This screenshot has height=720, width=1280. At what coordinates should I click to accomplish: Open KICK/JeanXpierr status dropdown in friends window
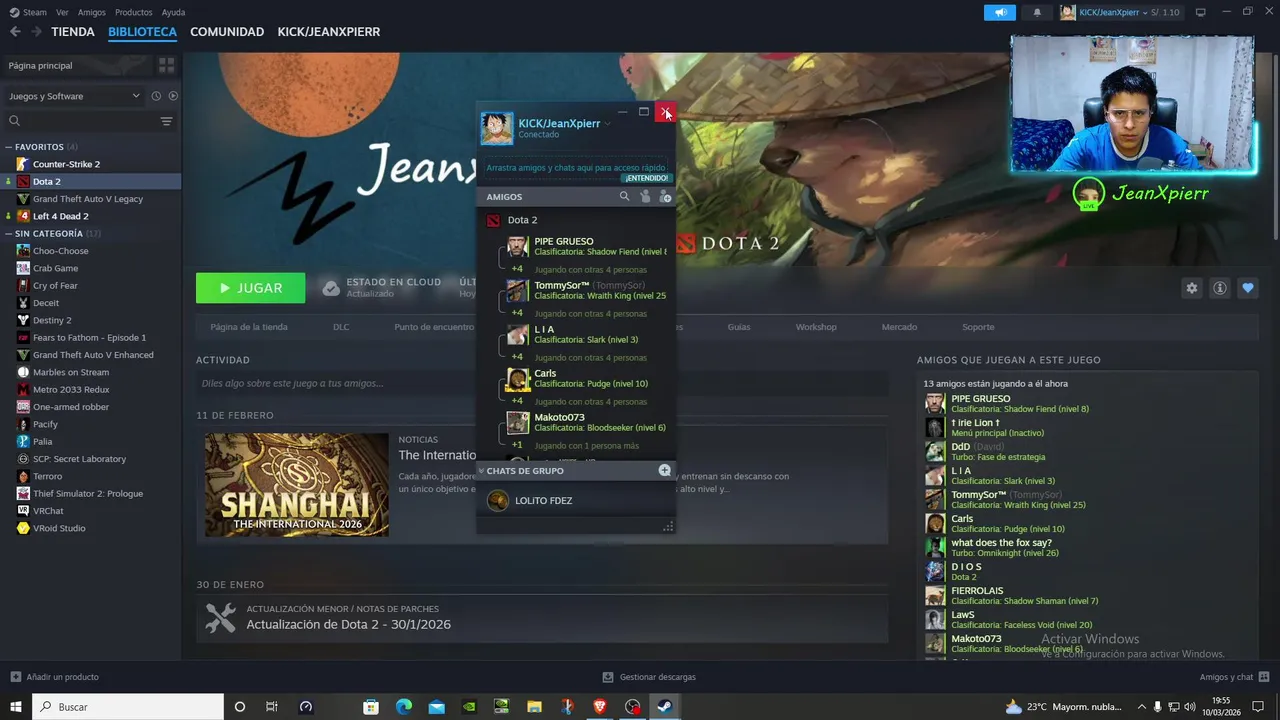point(607,124)
